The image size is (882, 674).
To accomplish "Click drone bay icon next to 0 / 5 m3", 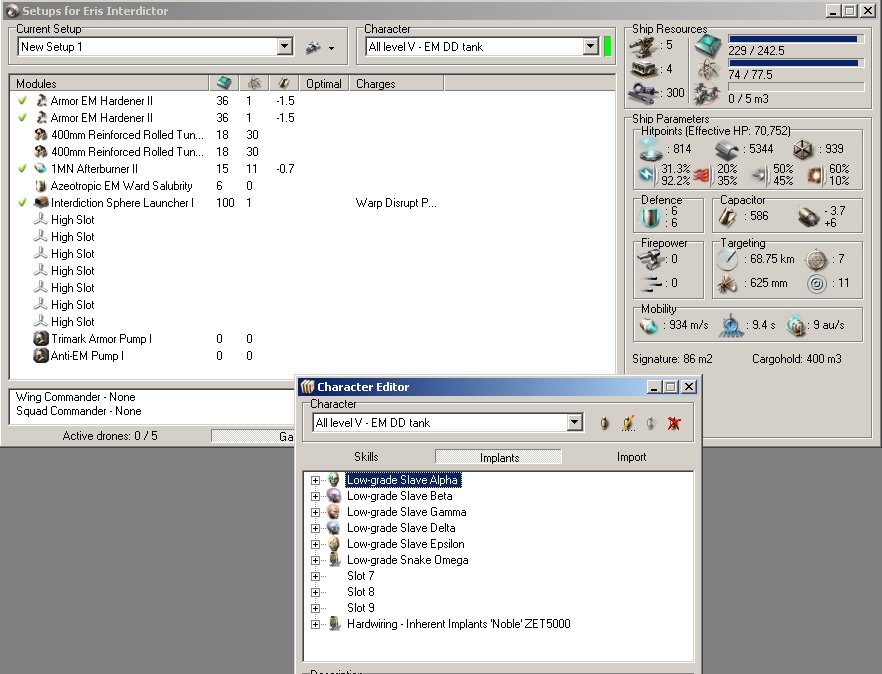I will click(x=707, y=94).
